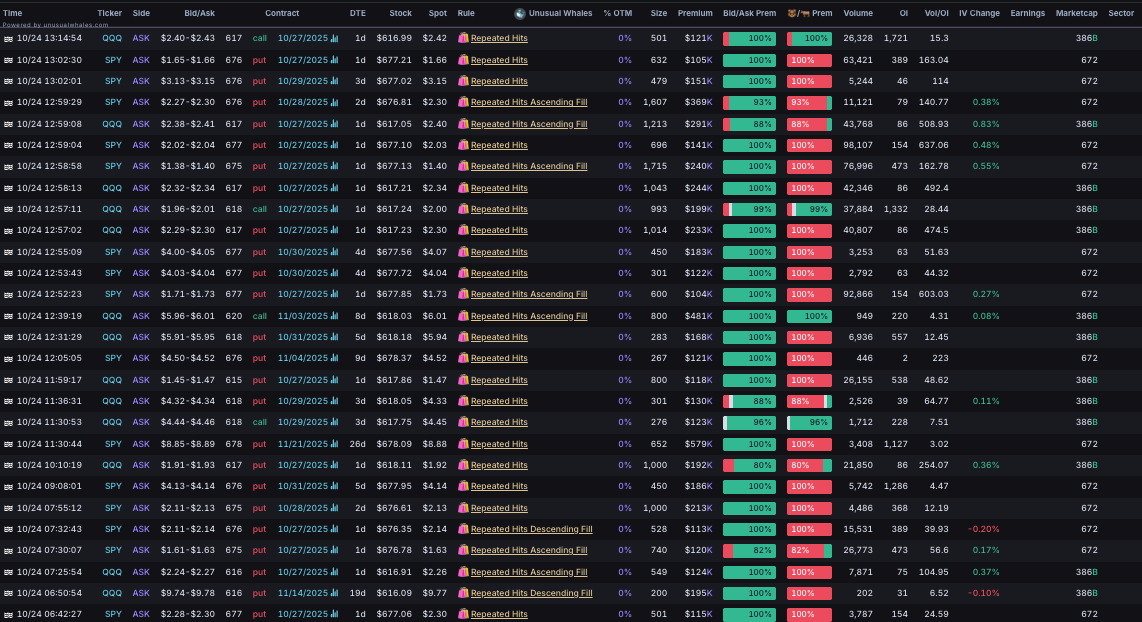This screenshot has height=622, width=1142.
Task: Open Repeated Hits Ascending Fill in 12:39:19 row
Action: (529, 316)
